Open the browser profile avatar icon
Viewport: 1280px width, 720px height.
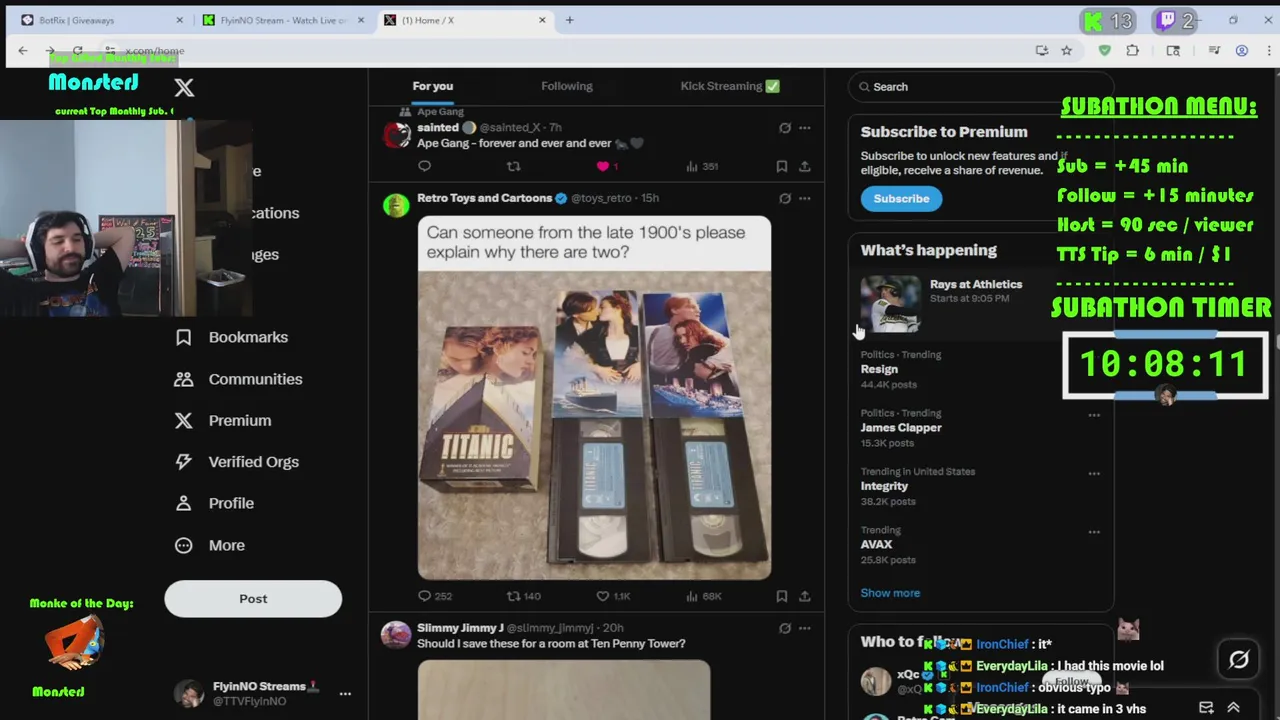[1241, 50]
